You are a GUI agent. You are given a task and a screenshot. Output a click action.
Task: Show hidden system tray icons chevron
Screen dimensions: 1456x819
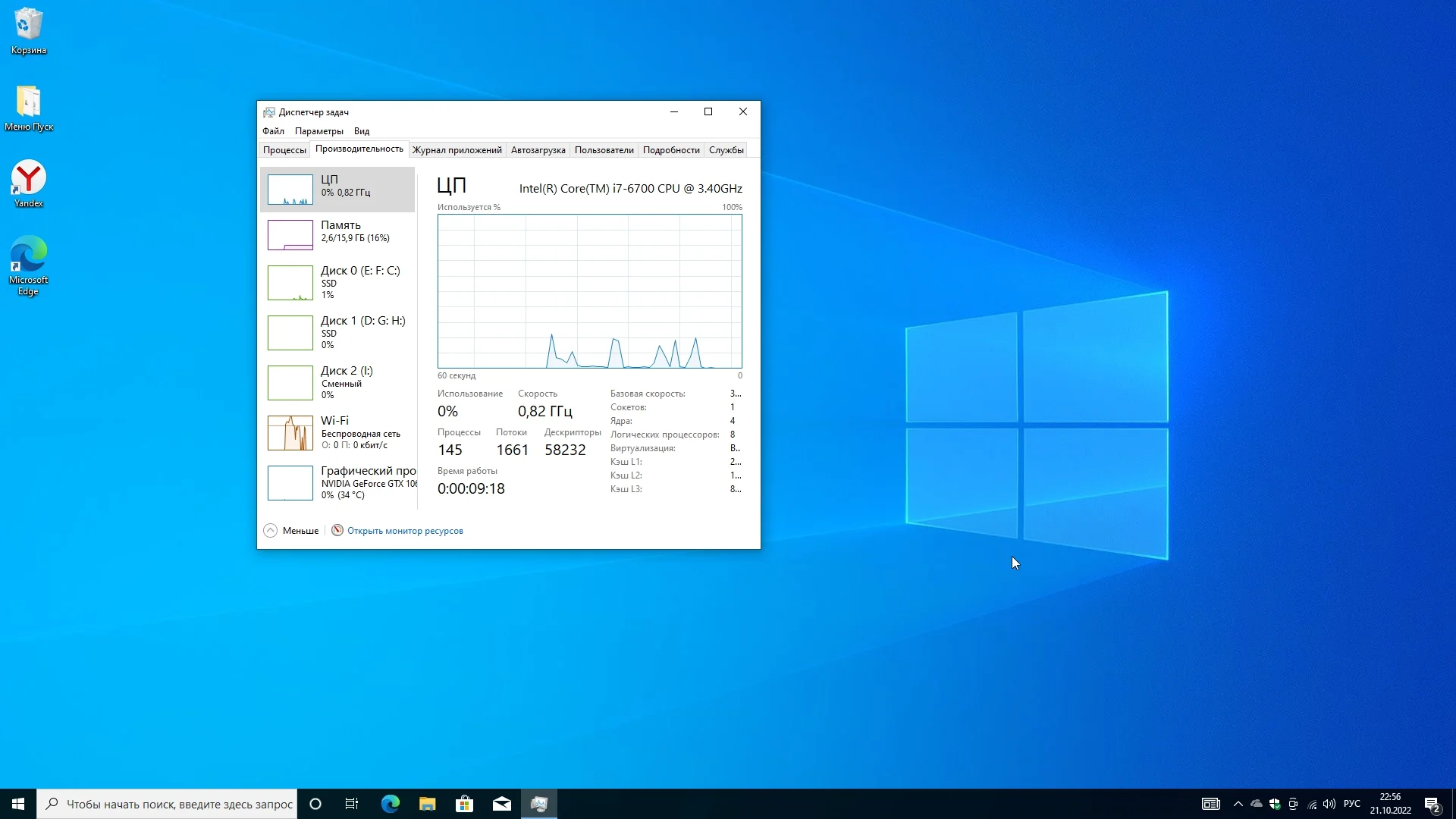[1238, 804]
